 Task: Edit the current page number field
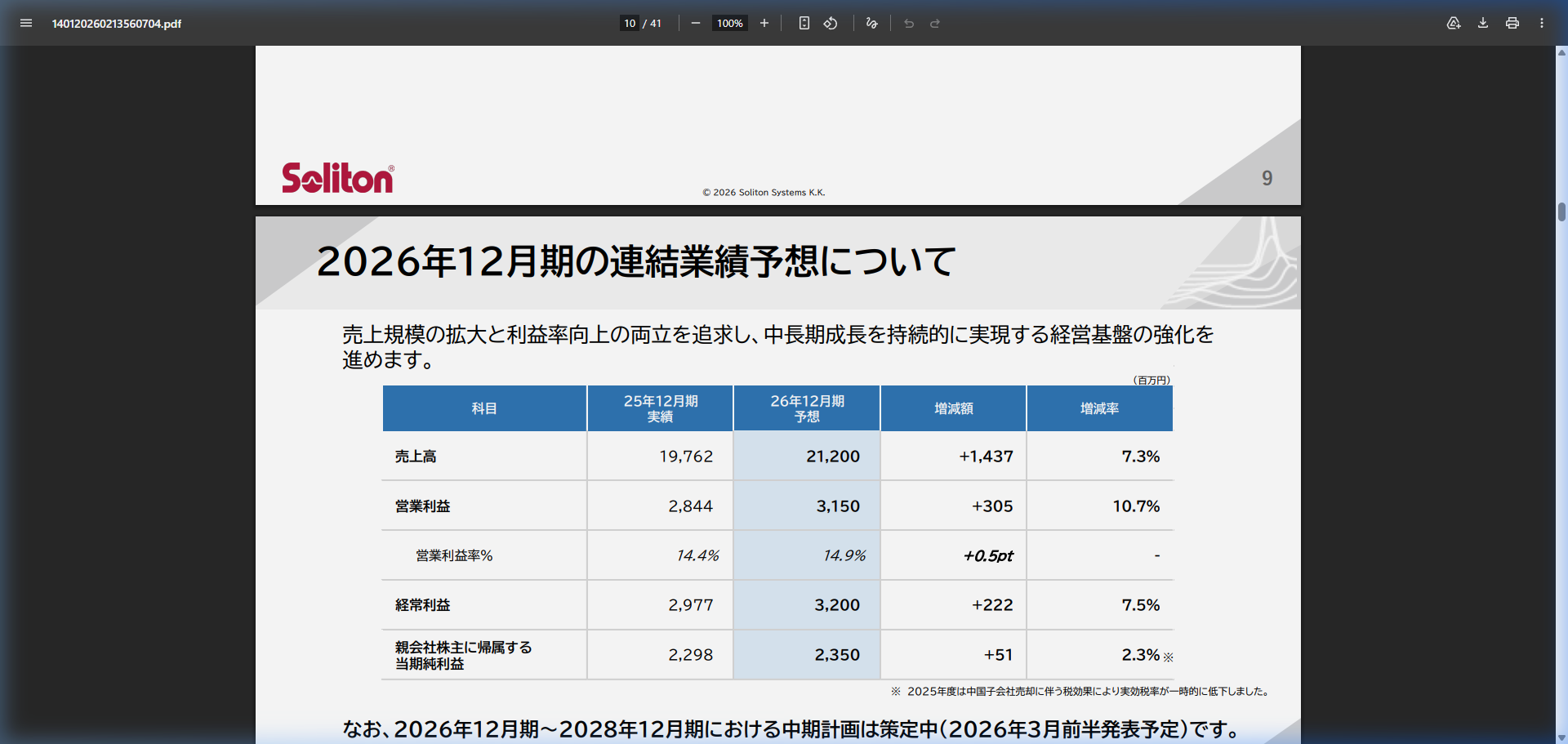(x=629, y=23)
